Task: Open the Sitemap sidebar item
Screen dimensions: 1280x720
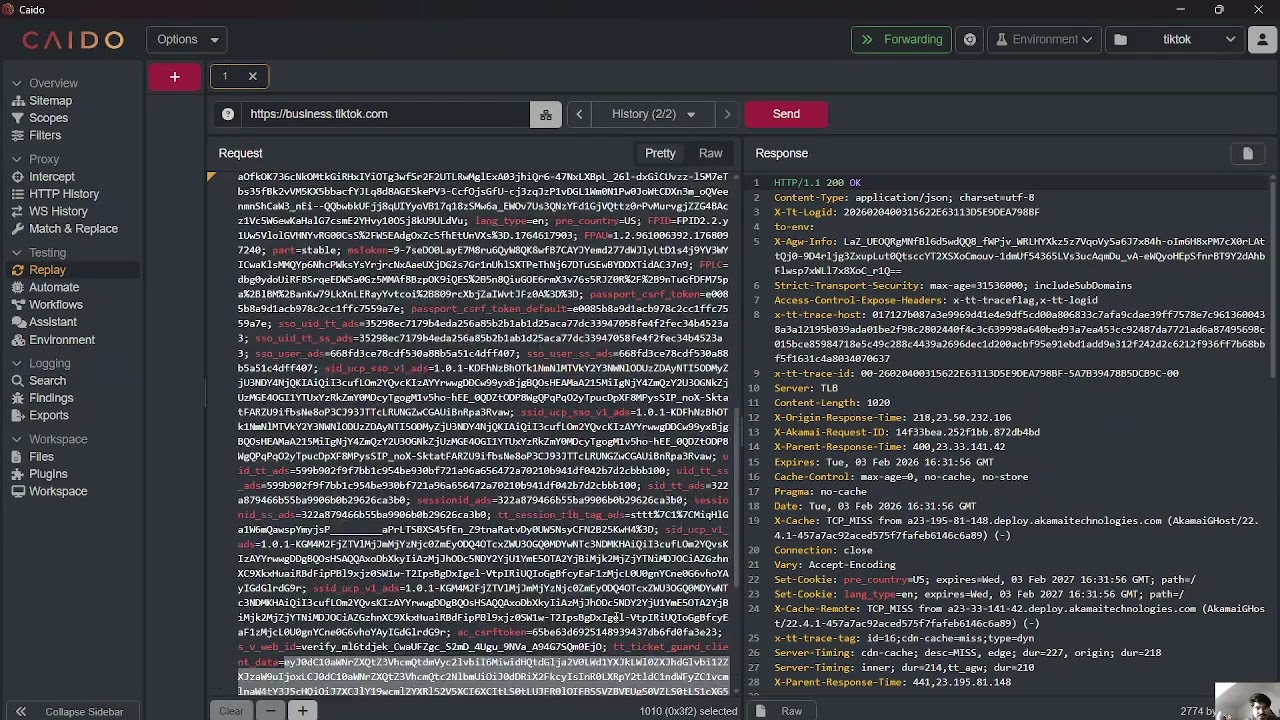Action: click(50, 101)
